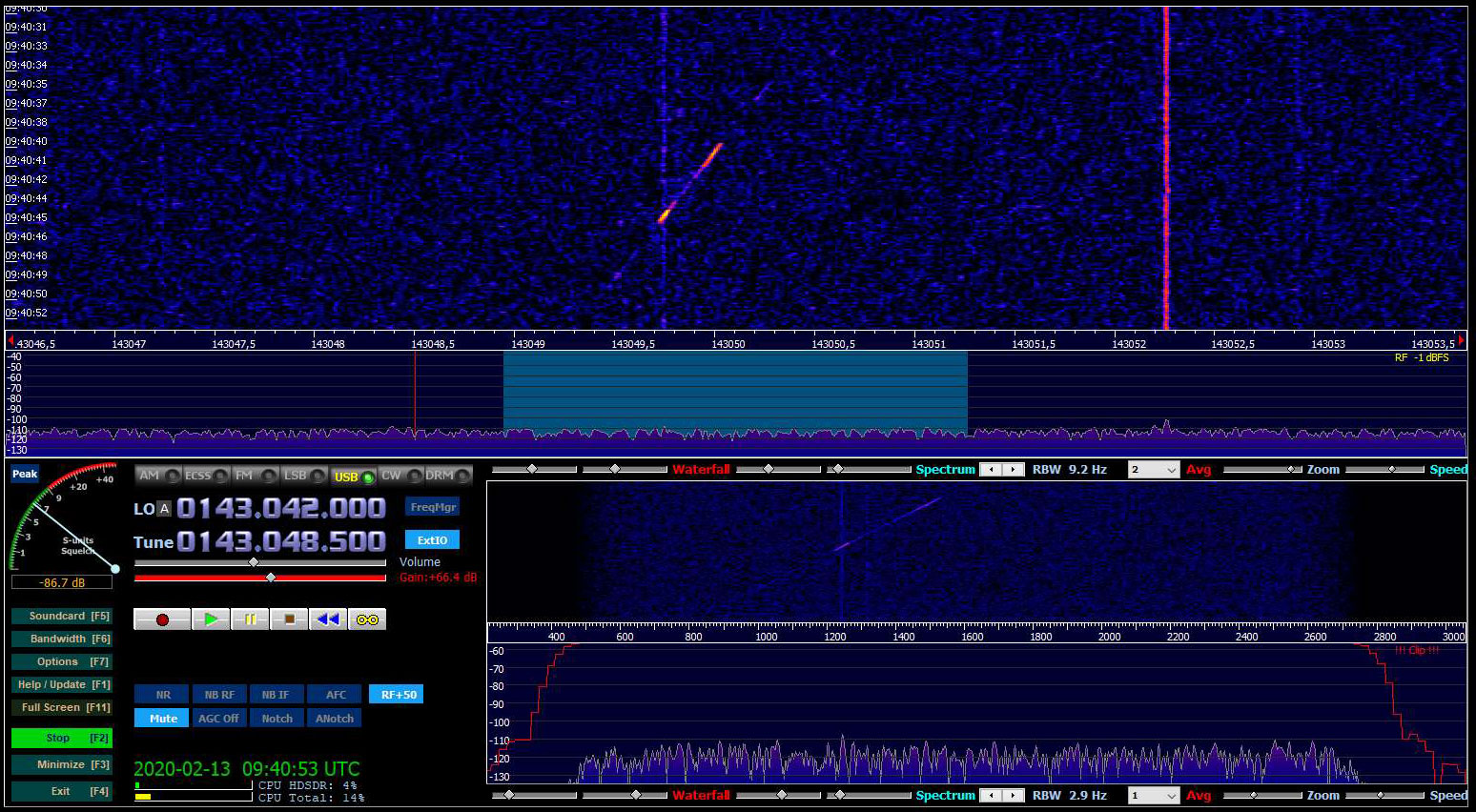This screenshot has width=1476, height=812.
Task: Click the red Clip warning text
Action: click(x=1417, y=650)
